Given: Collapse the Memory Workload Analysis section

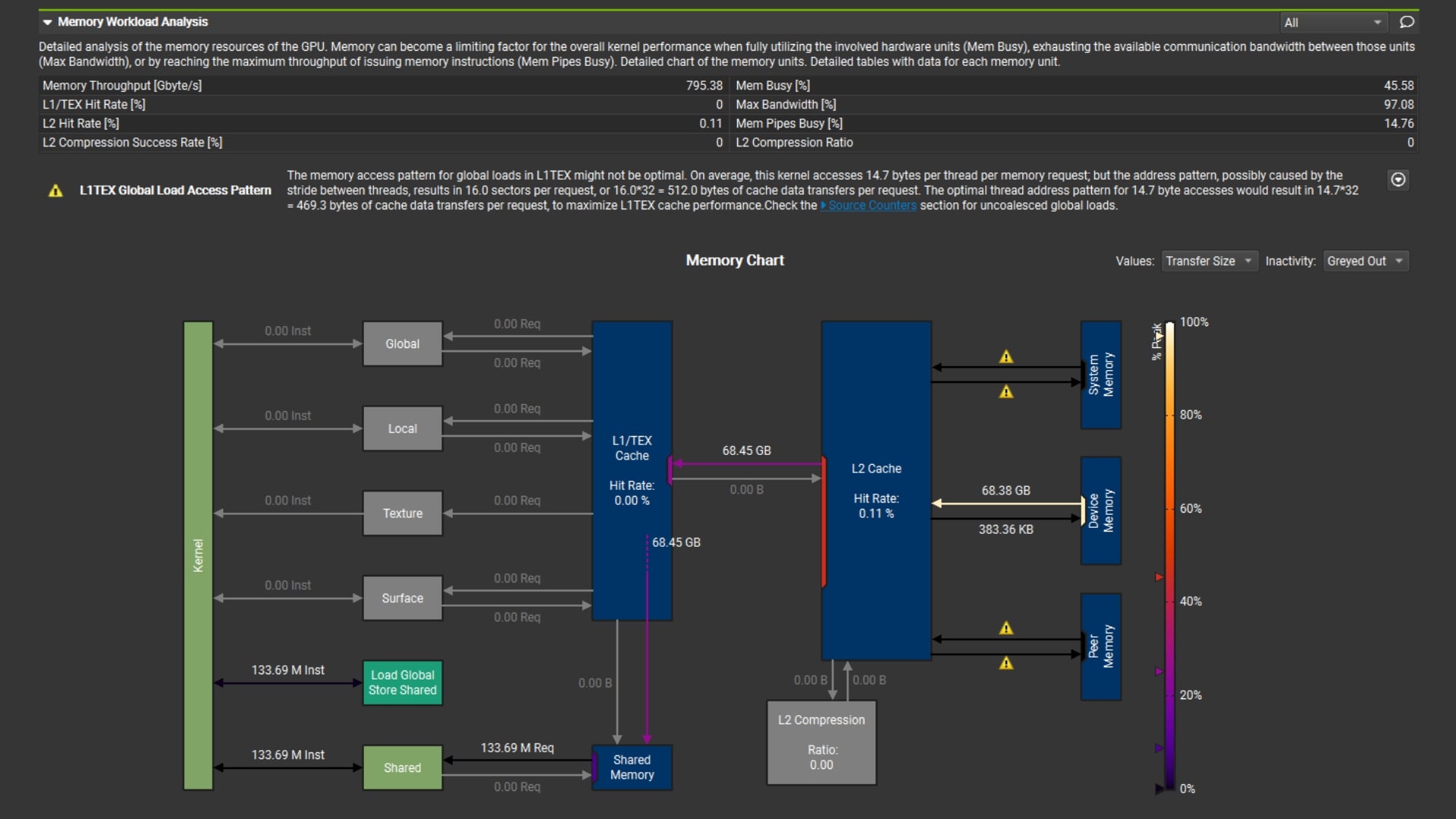Looking at the screenshot, I should click(48, 22).
